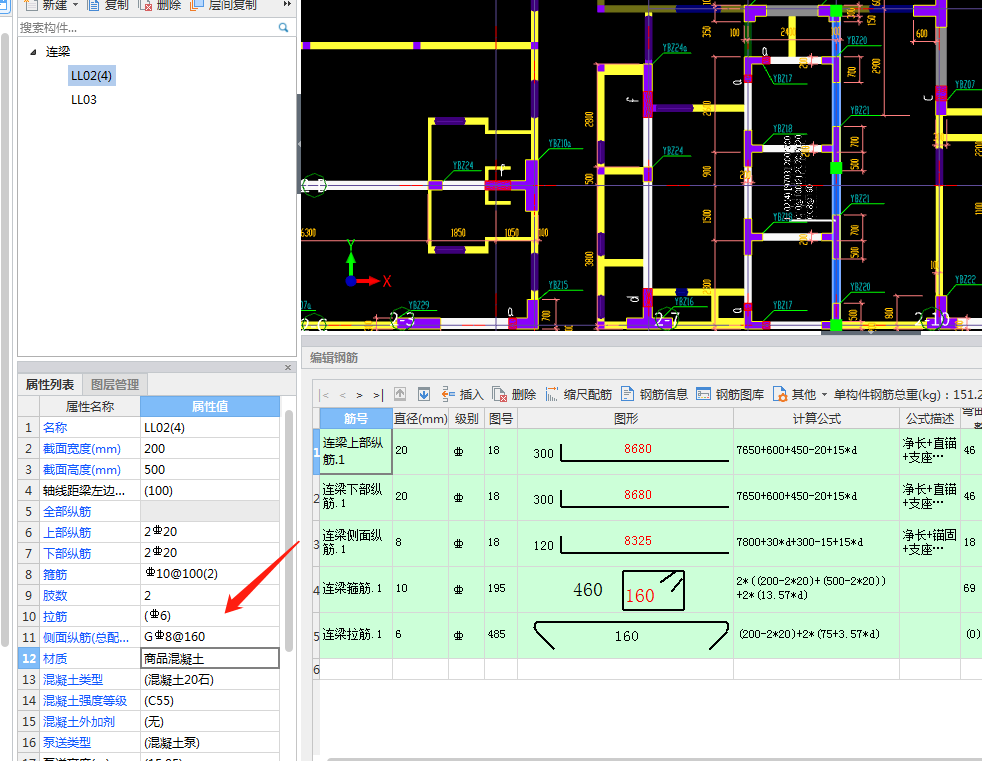Collapse the 连梁 tree node

point(33,52)
